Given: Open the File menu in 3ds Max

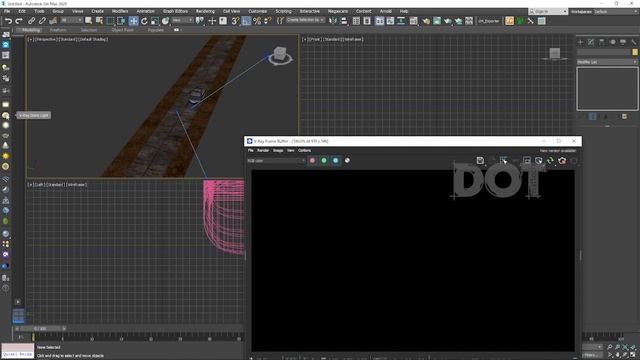Looking at the screenshot, I should point(7,11).
